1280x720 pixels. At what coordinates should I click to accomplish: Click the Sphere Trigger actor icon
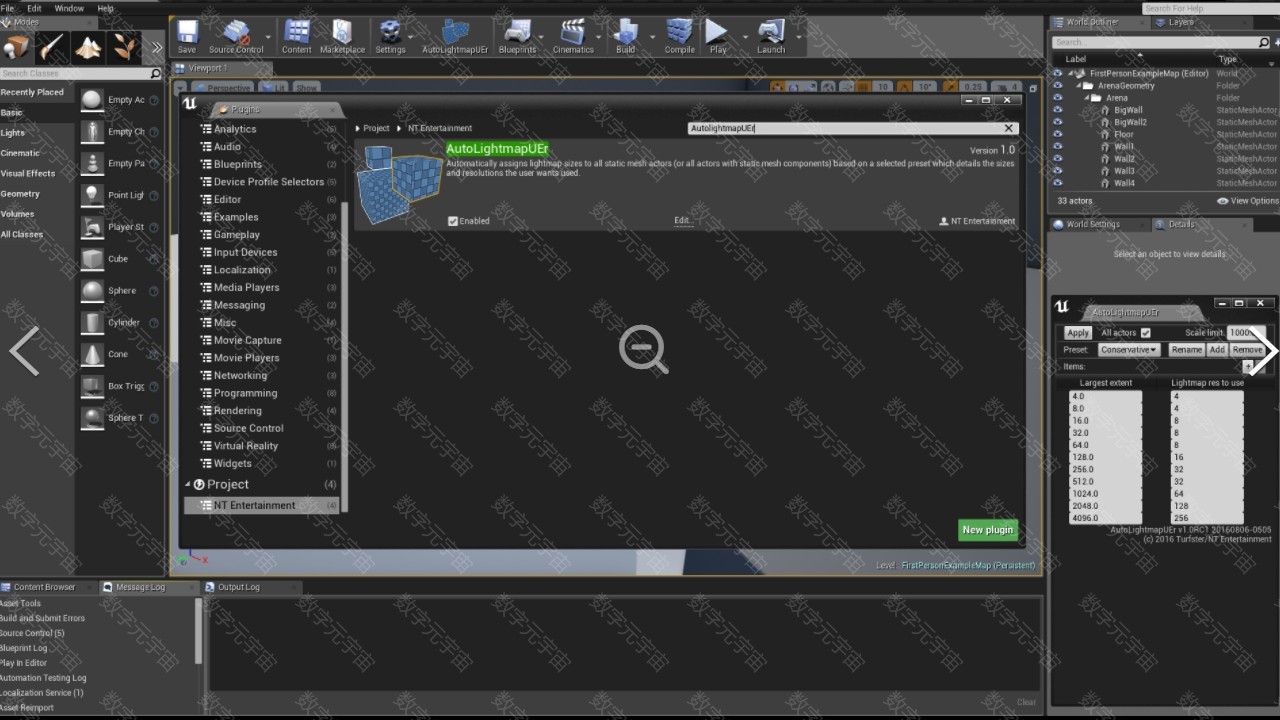(x=92, y=418)
